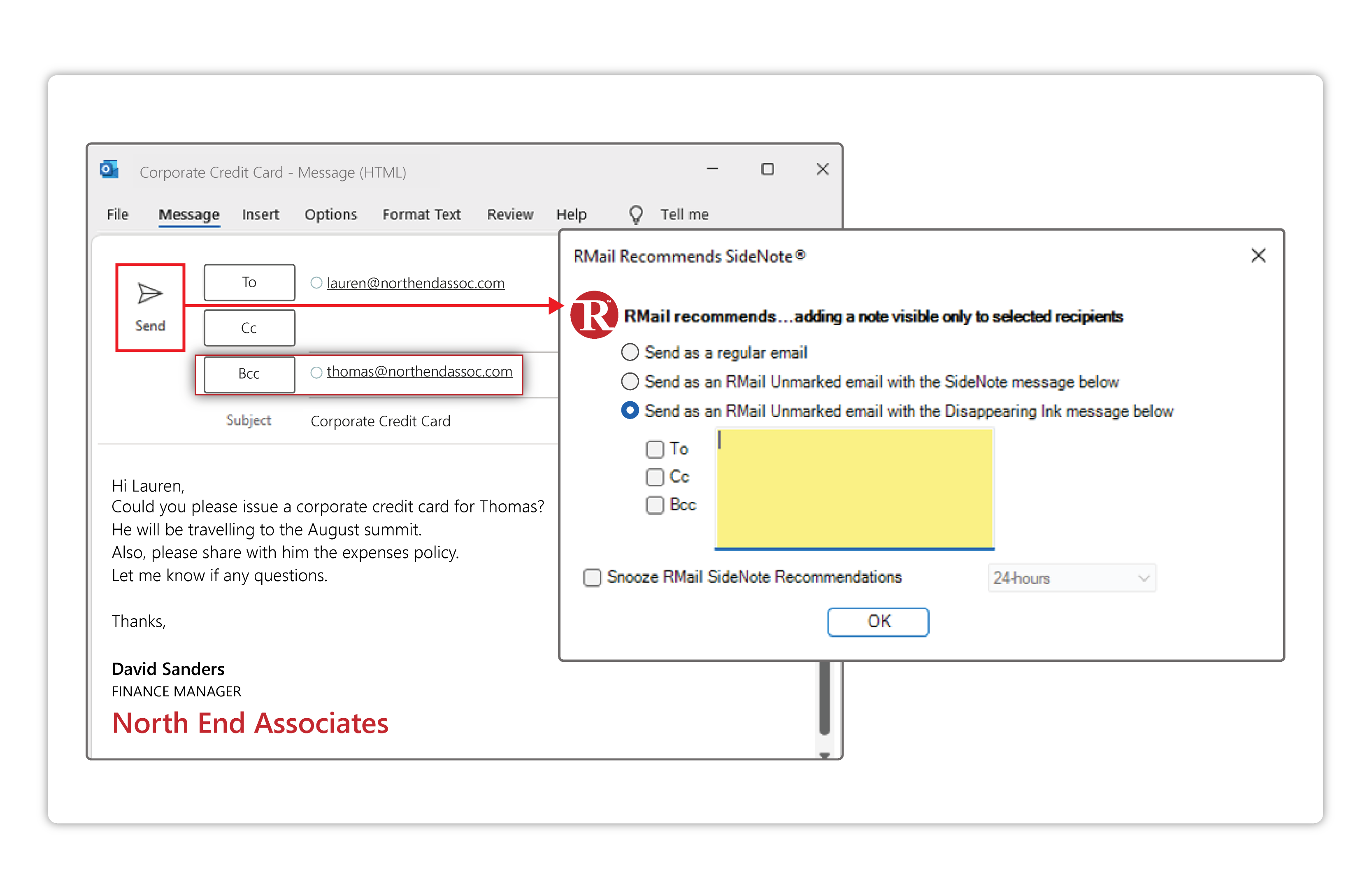Switch to the Format Text tab
The height and width of the screenshot is (889, 1372).
421,214
